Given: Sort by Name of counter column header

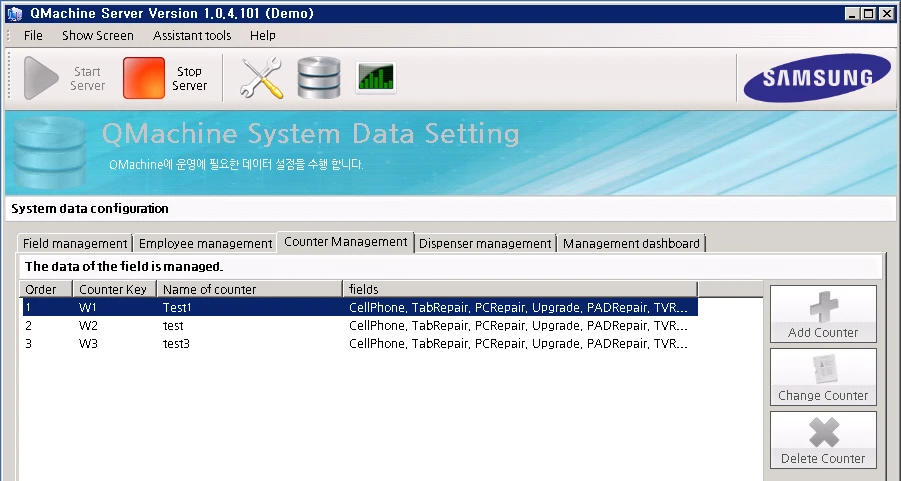Looking at the screenshot, I should (250, 289).
